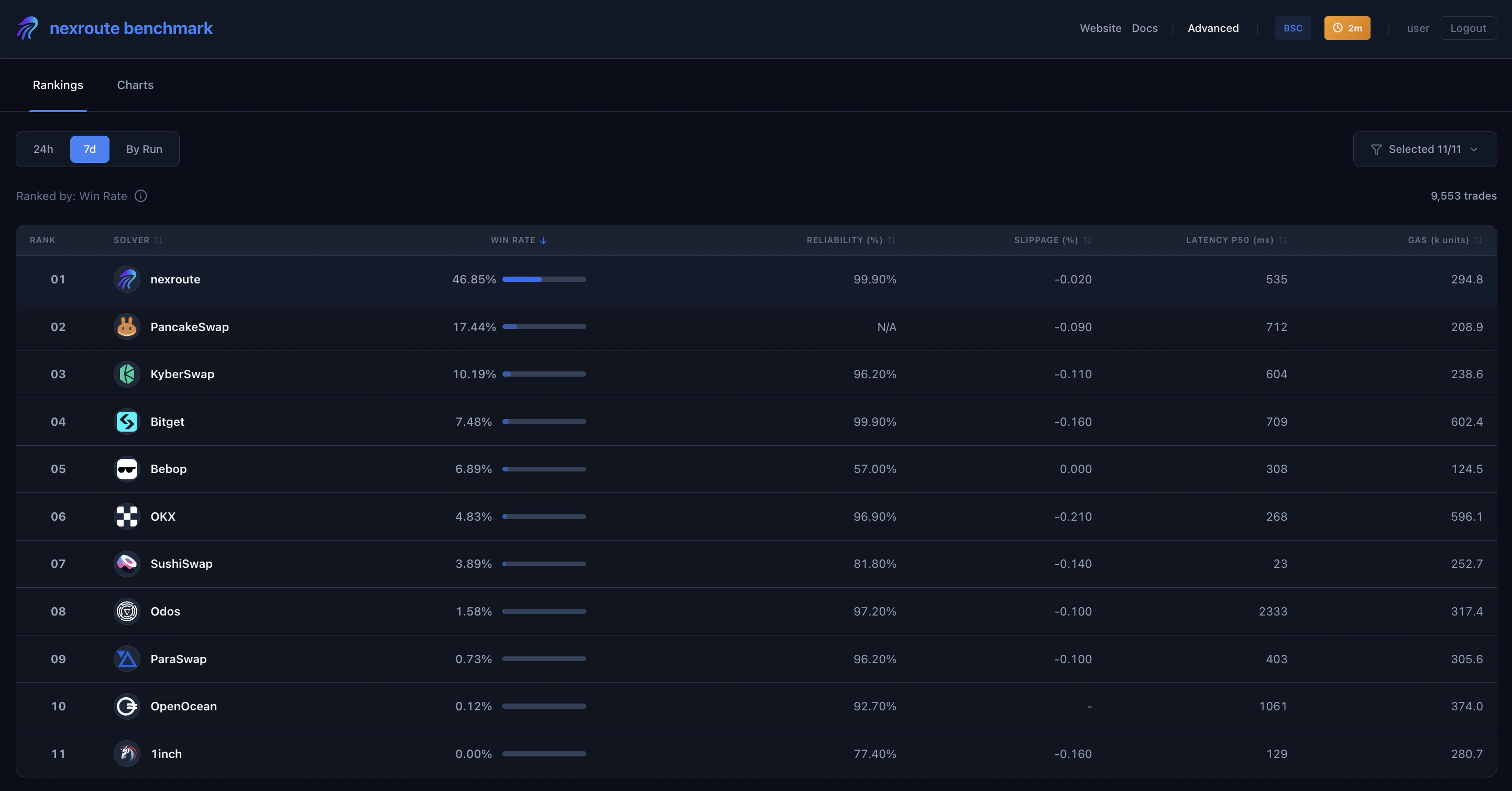Click KyberSwap's win rate bar
This screenshot has width=1512, height=791.
[544, 375]
